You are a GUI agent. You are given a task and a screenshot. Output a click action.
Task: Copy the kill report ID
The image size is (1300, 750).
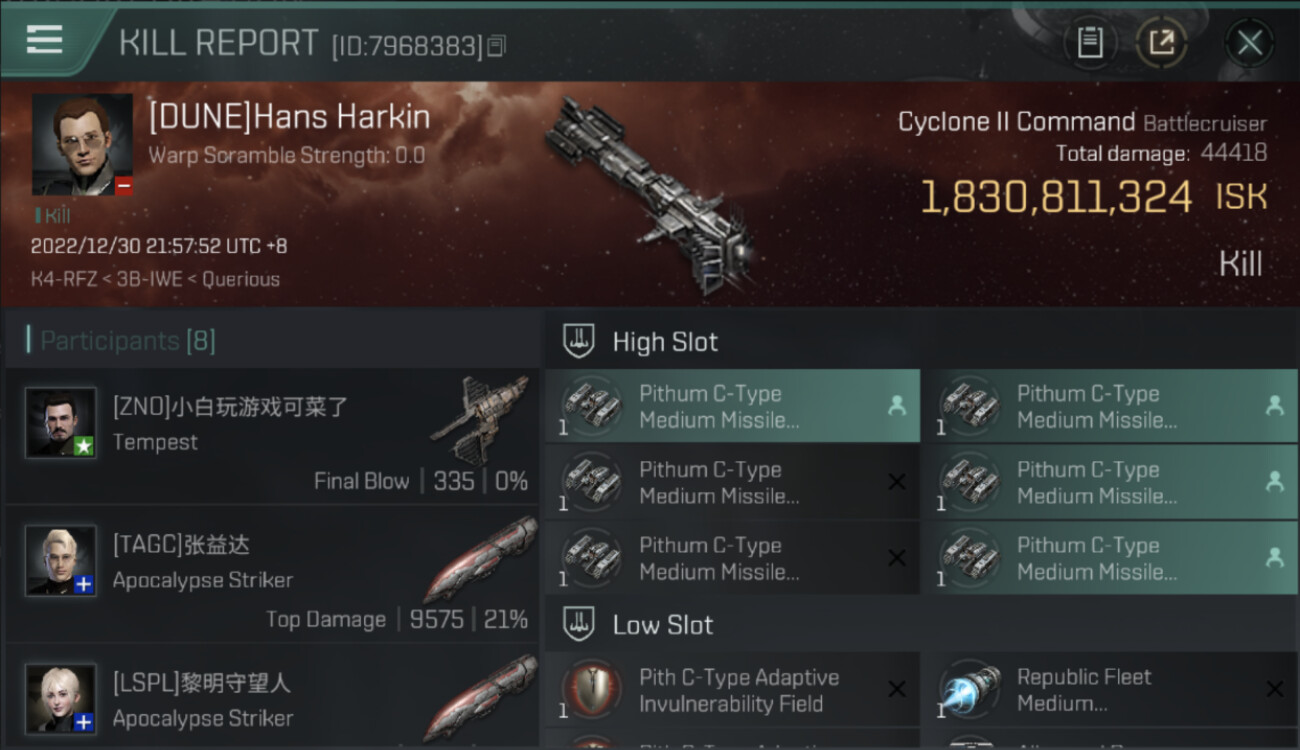497,46
